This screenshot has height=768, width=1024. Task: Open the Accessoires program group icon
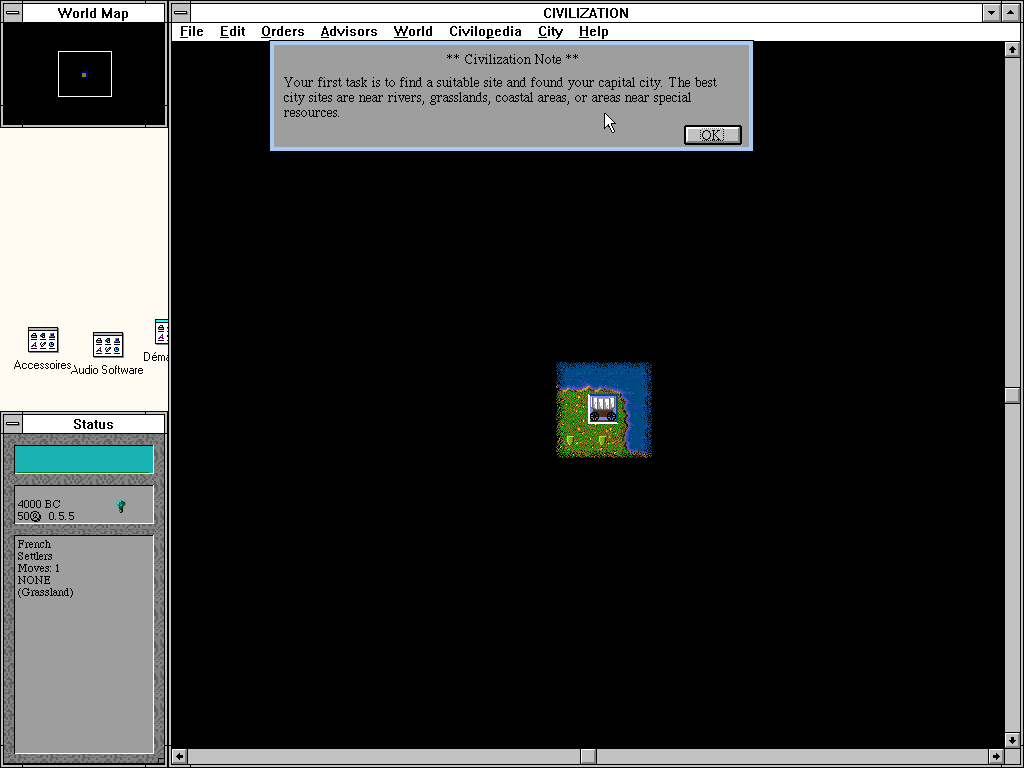pyautogui.click(x=43, y=340)
